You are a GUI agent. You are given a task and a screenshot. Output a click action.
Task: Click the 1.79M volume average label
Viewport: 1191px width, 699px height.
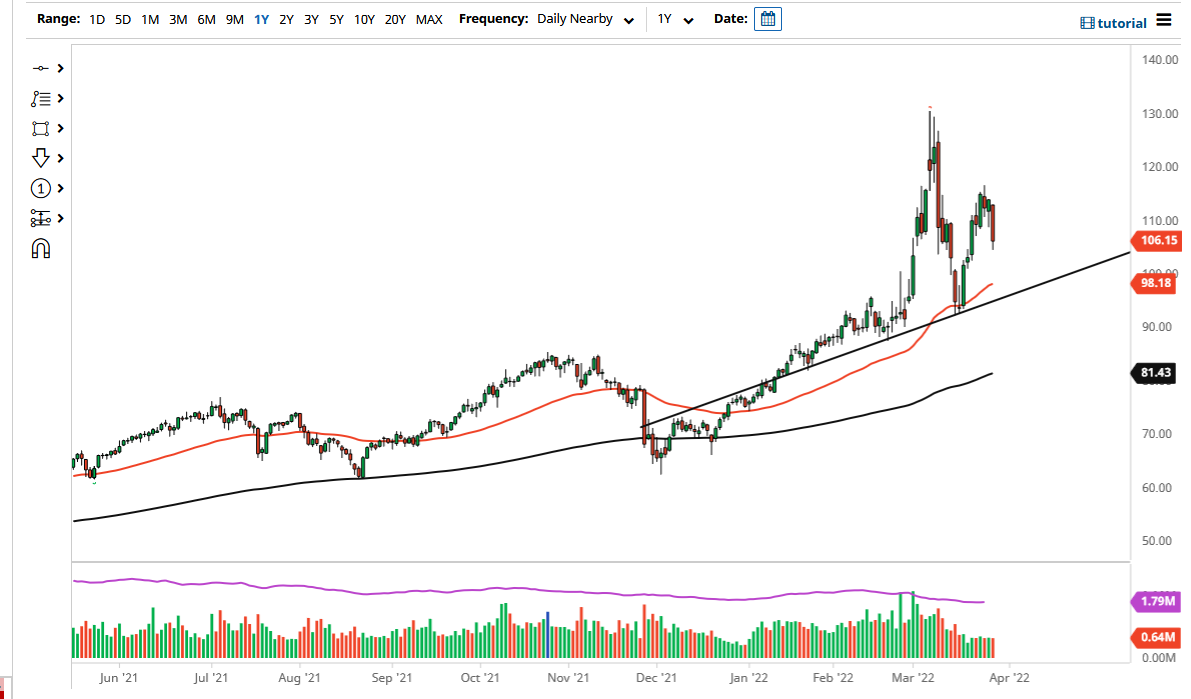pyautogui.click(x=1157, y=601)
